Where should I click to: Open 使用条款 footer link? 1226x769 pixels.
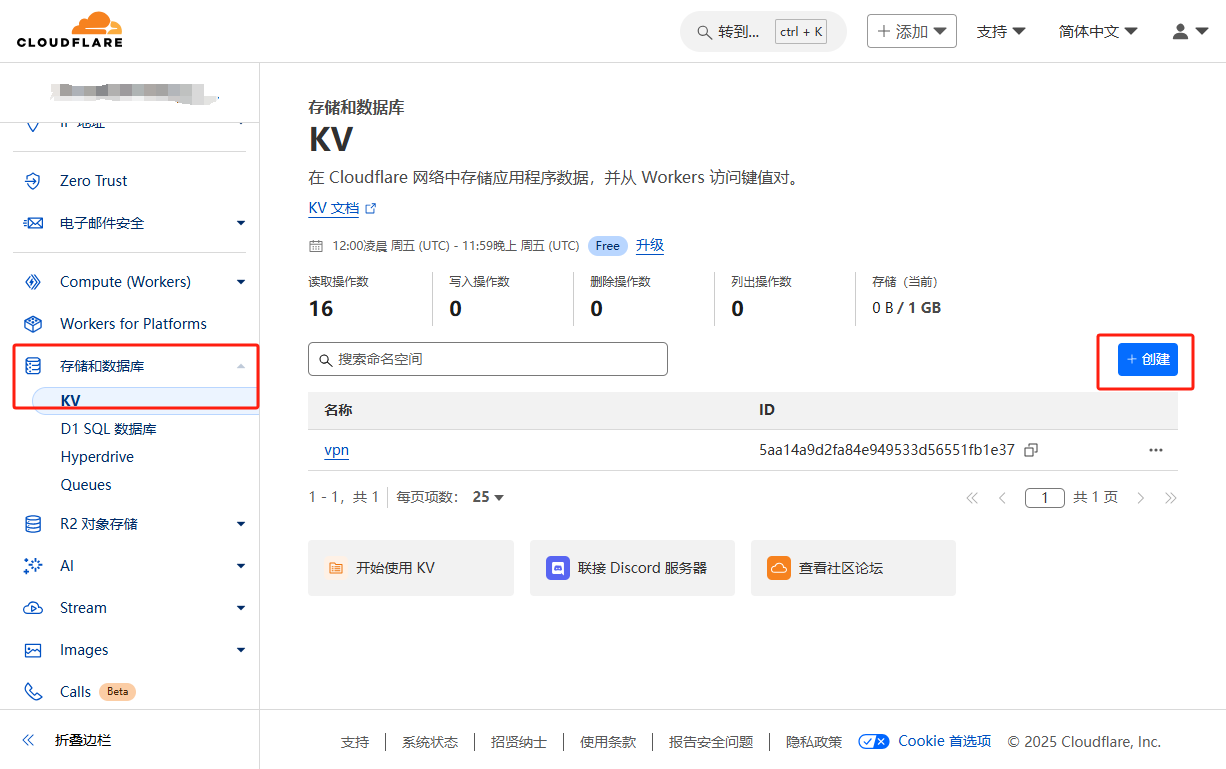608,742
